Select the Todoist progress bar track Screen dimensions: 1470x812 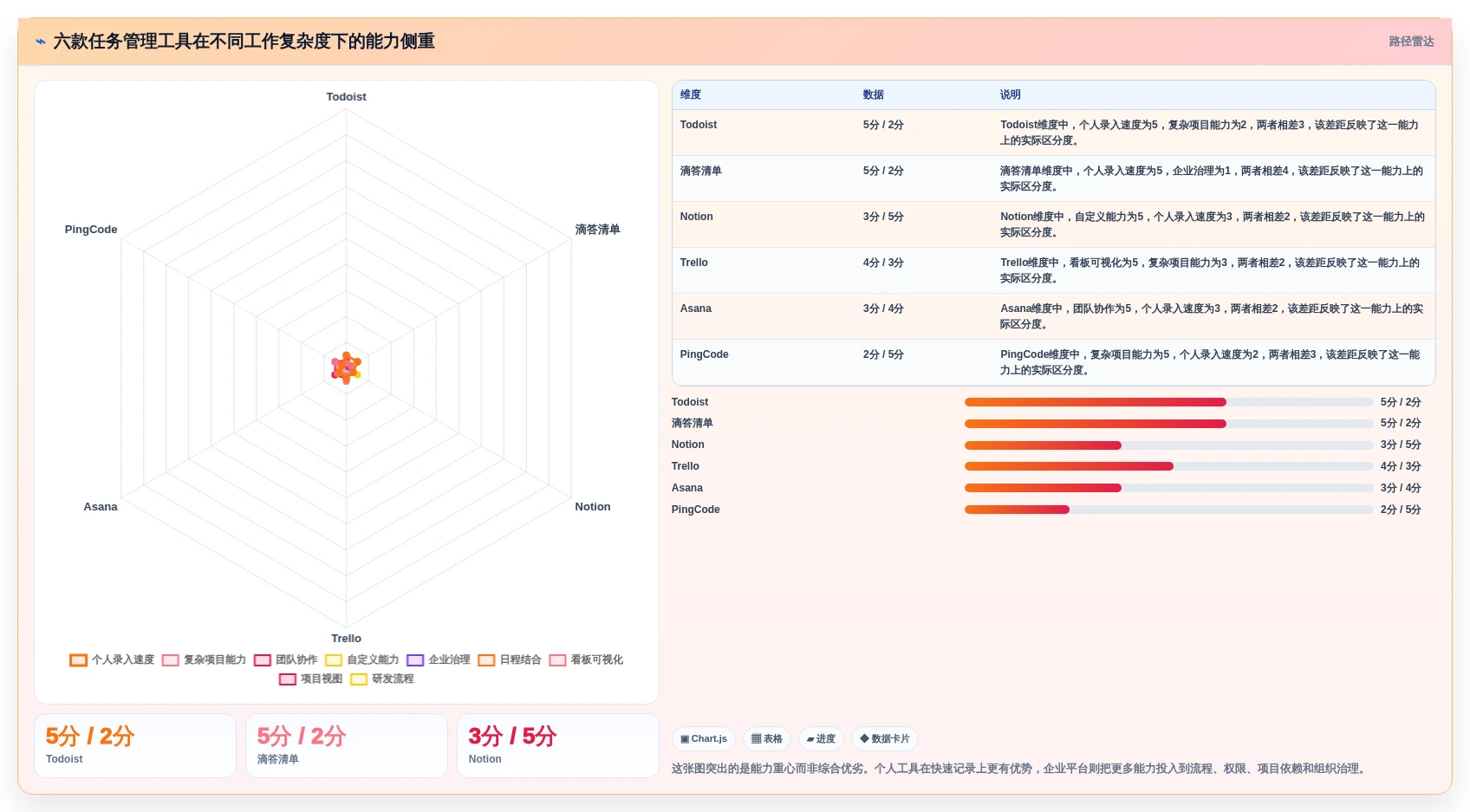pos(1168,402)
